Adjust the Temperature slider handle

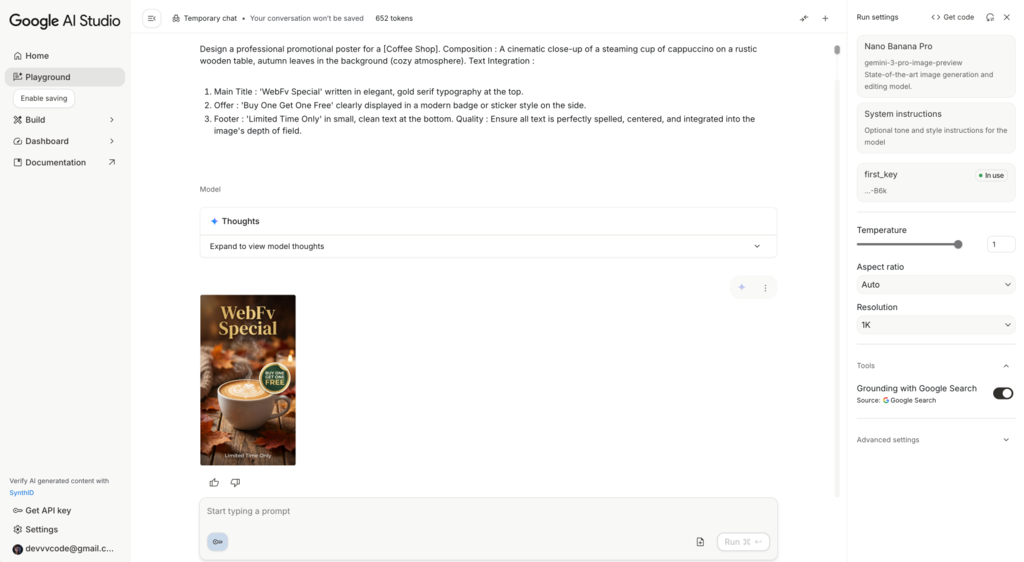(958, 244)
